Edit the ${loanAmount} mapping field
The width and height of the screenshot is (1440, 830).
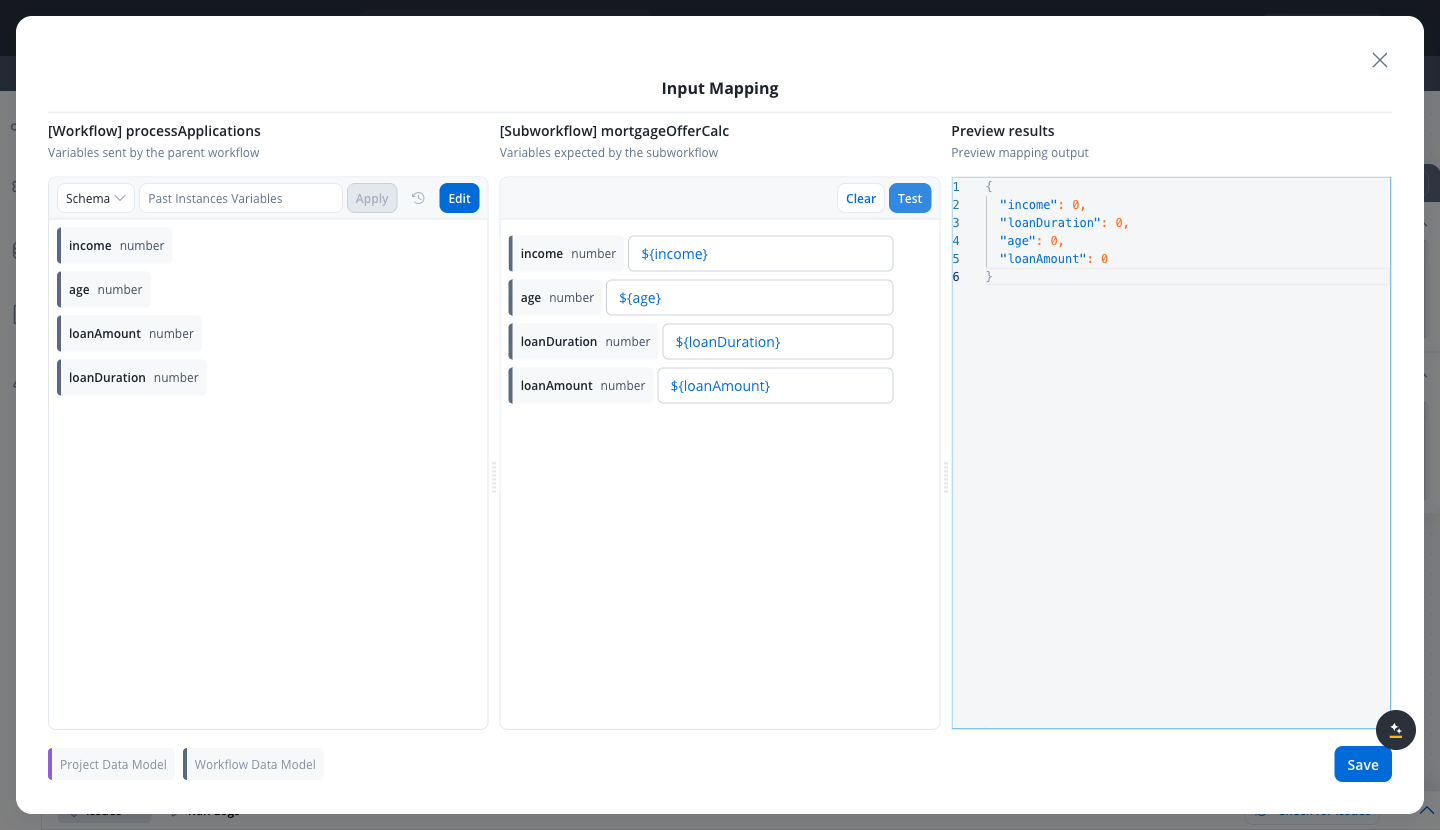coord(775,386)
